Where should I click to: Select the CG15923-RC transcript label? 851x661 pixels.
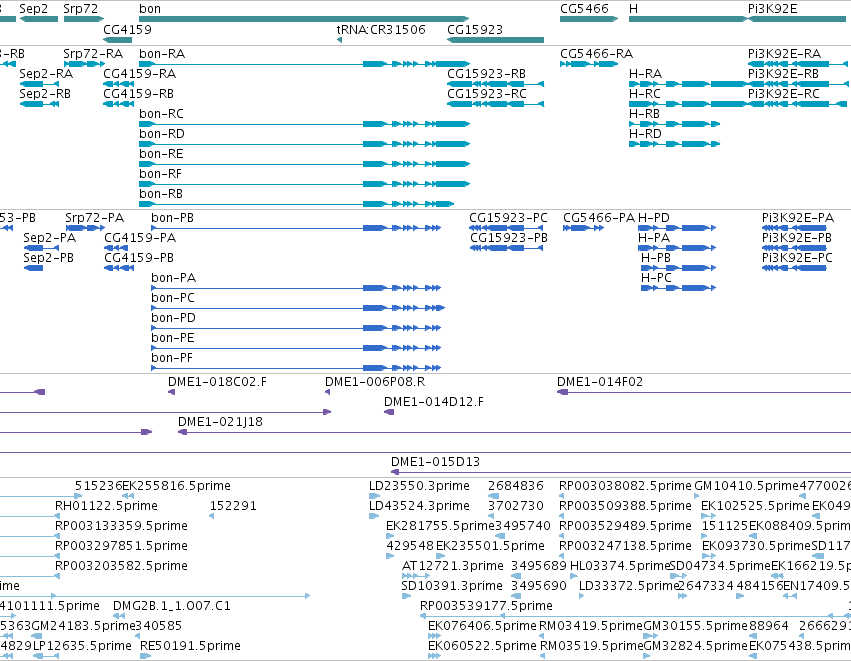pyautogui.click(x=487, y=93)
